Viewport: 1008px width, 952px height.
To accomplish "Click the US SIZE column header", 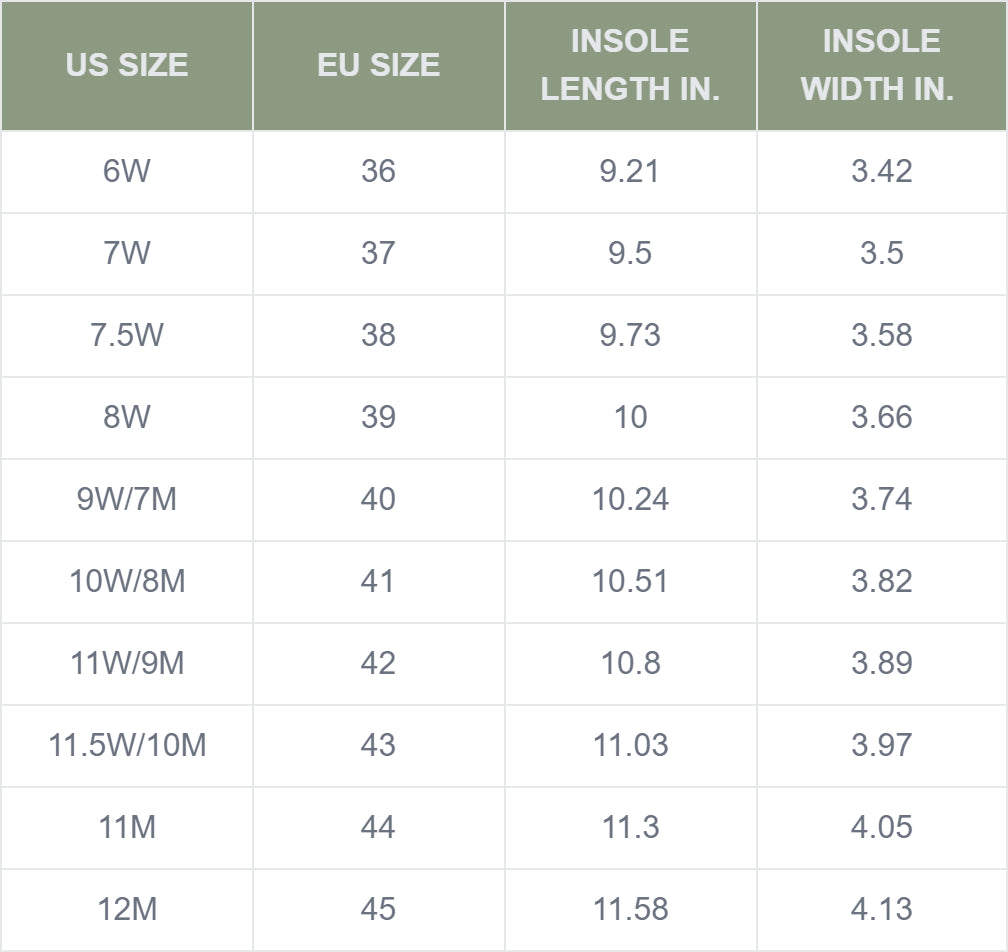I will 127,66.
